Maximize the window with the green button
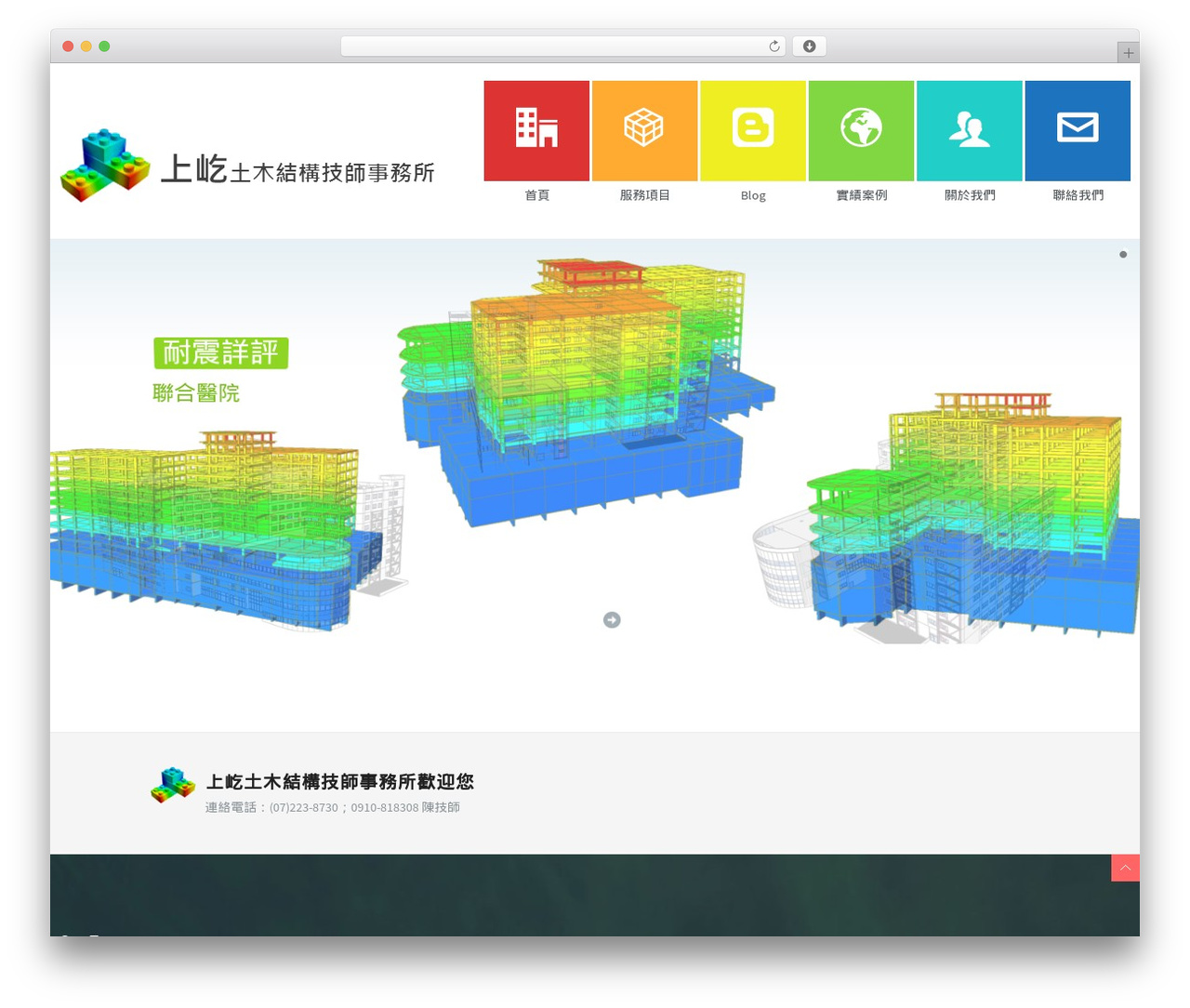This screenshot has width=1190, height=1008. click(x=104, y=46)
